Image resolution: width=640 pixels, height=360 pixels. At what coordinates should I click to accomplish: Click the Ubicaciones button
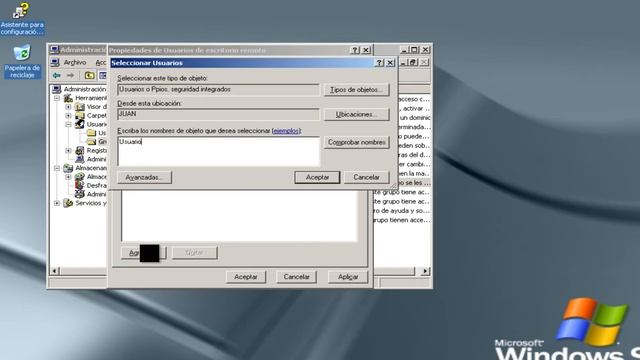click(356, 115)
